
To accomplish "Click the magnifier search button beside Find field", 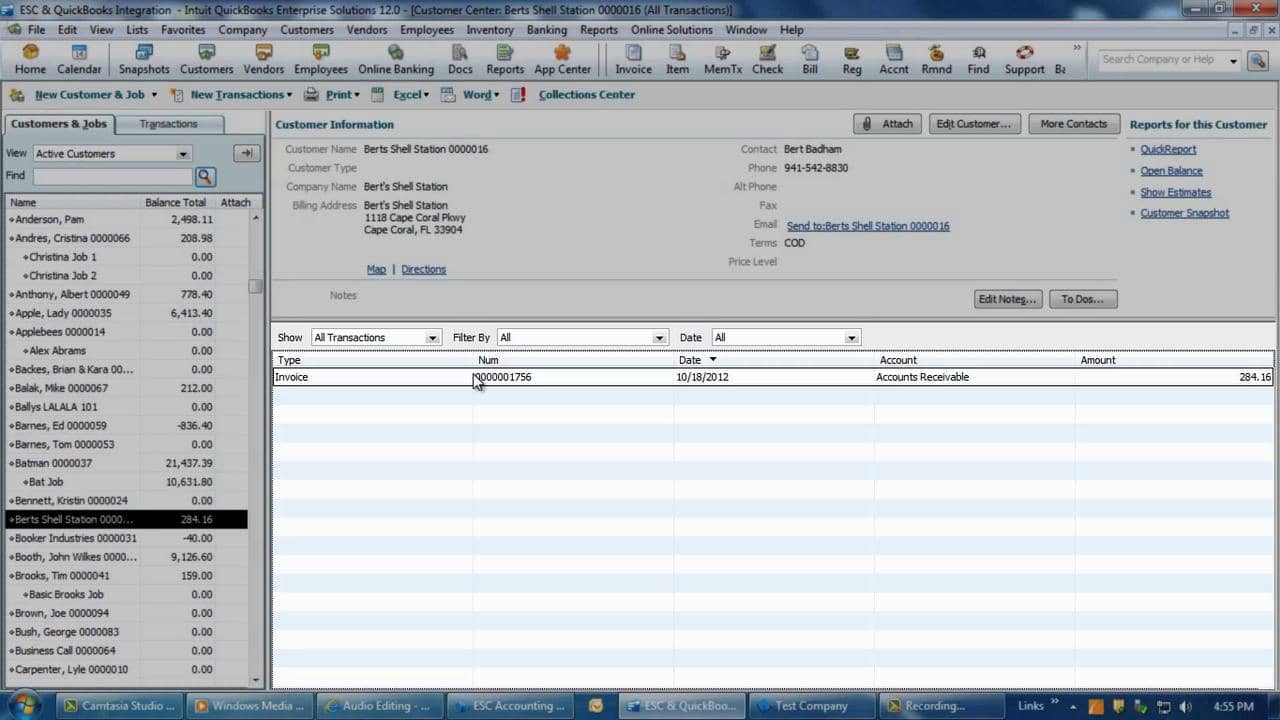I will tap(205, 177).
